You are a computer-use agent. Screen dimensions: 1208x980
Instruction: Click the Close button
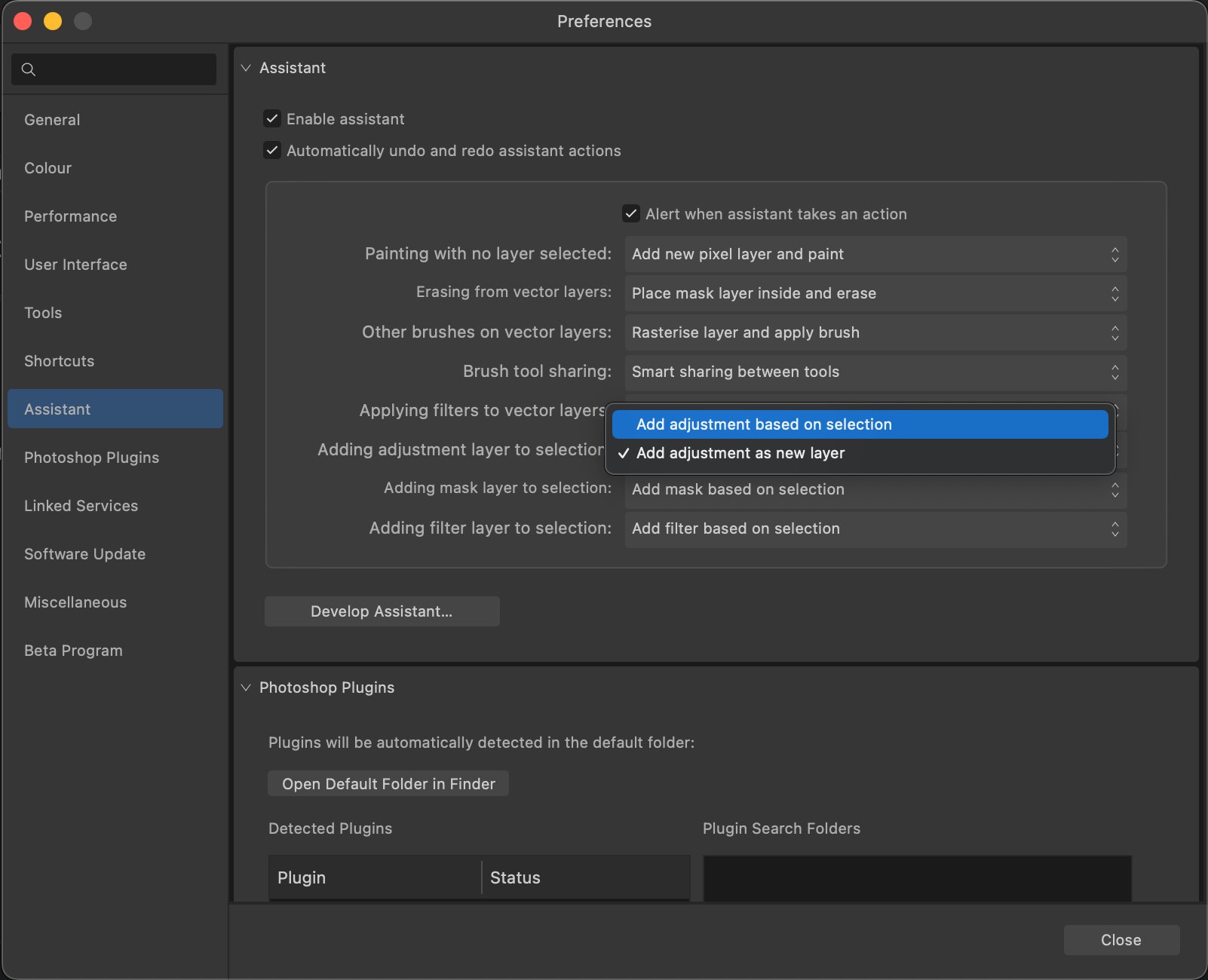(x=1121, y=940)
